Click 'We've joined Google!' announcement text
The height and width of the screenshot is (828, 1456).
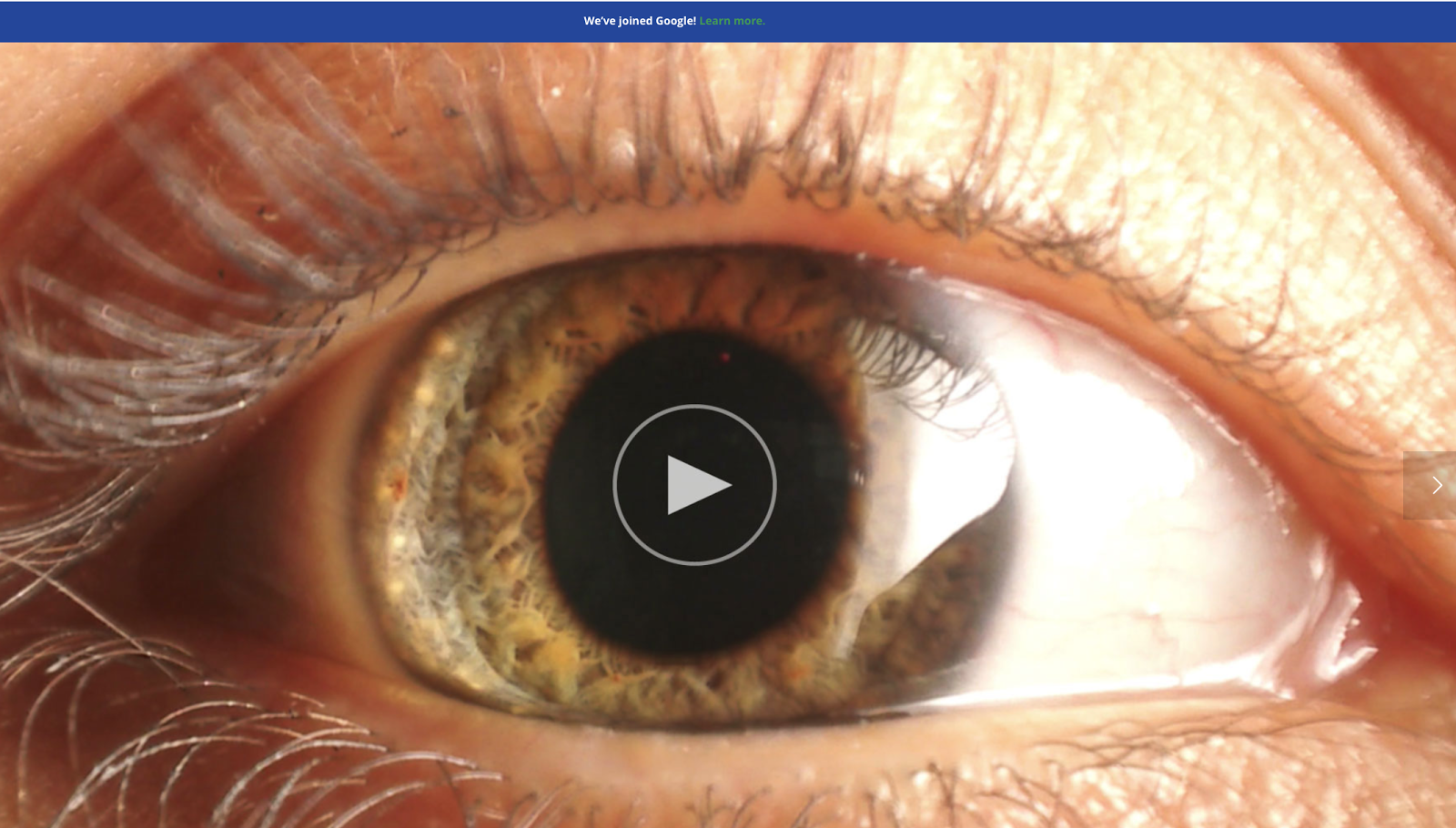click(x=639, y=21)
